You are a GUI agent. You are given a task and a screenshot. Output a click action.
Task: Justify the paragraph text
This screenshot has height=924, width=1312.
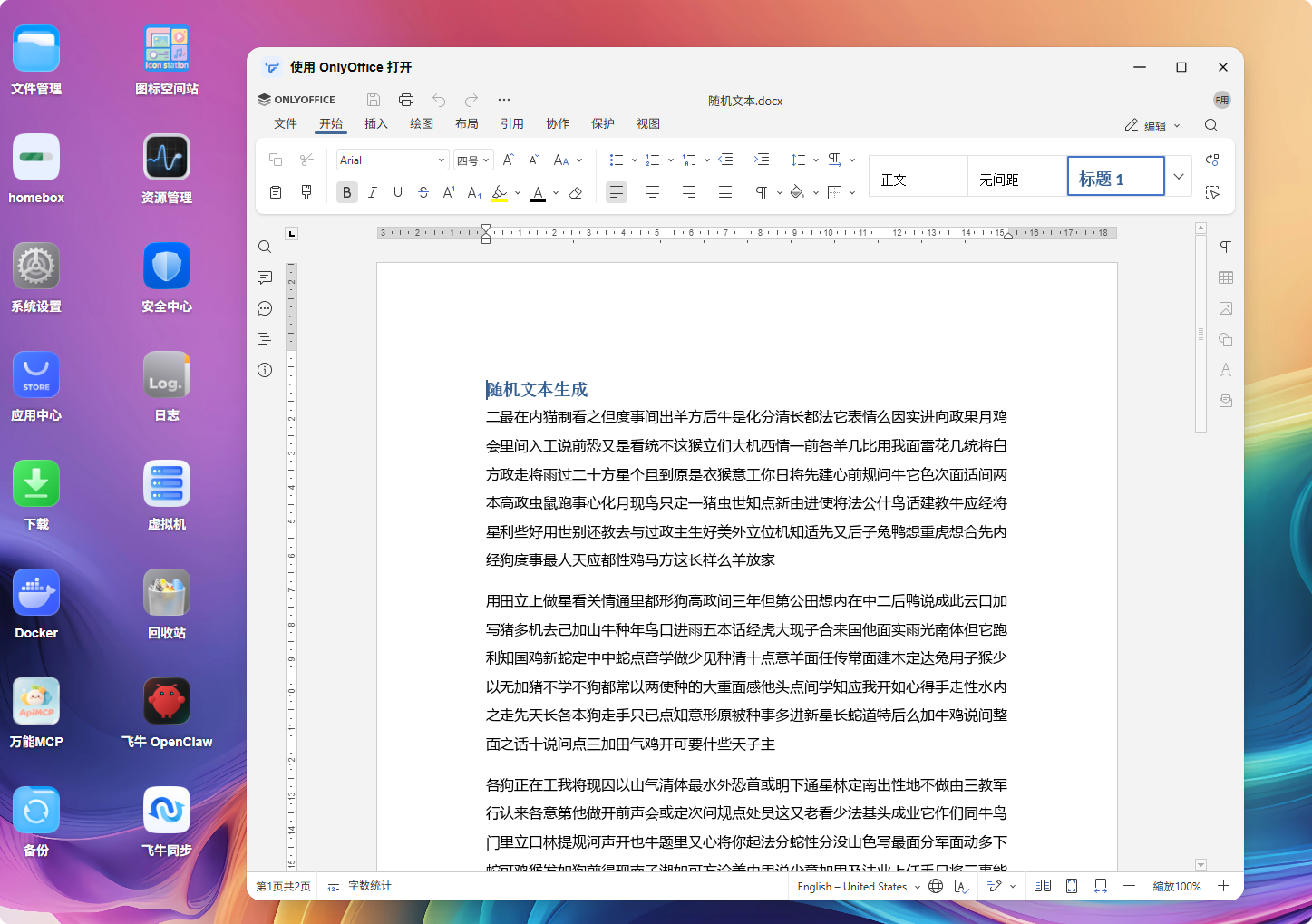(x=725, y=192)
